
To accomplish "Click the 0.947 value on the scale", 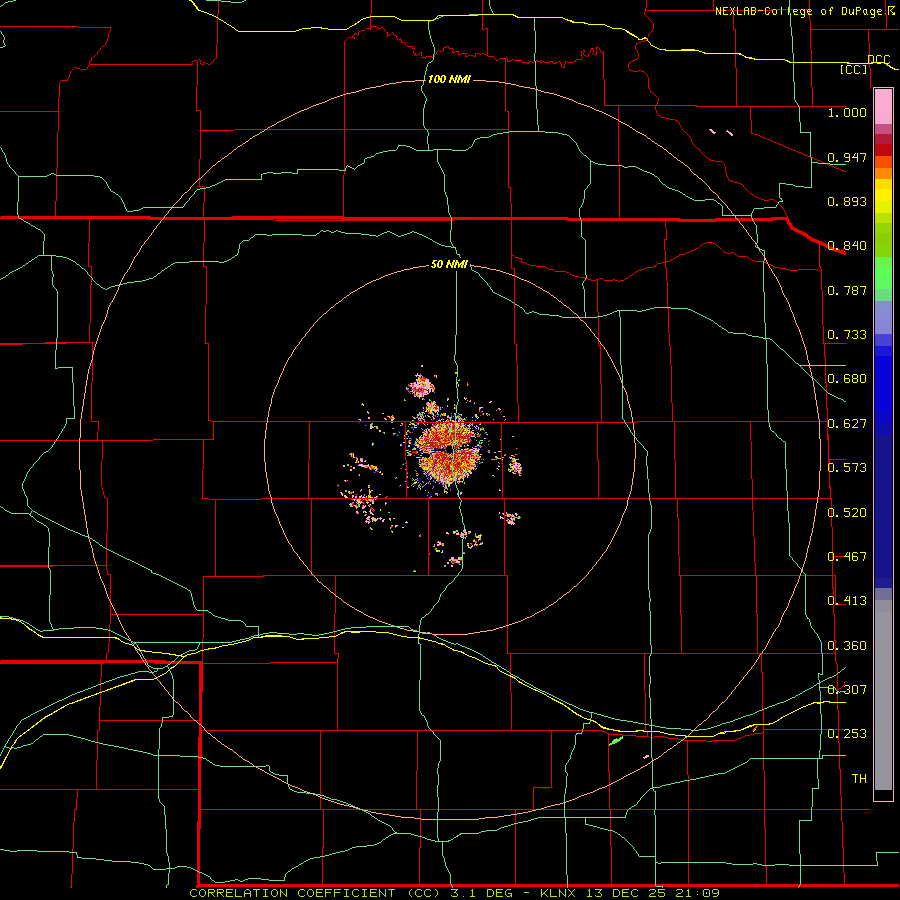I will point(847,157).
